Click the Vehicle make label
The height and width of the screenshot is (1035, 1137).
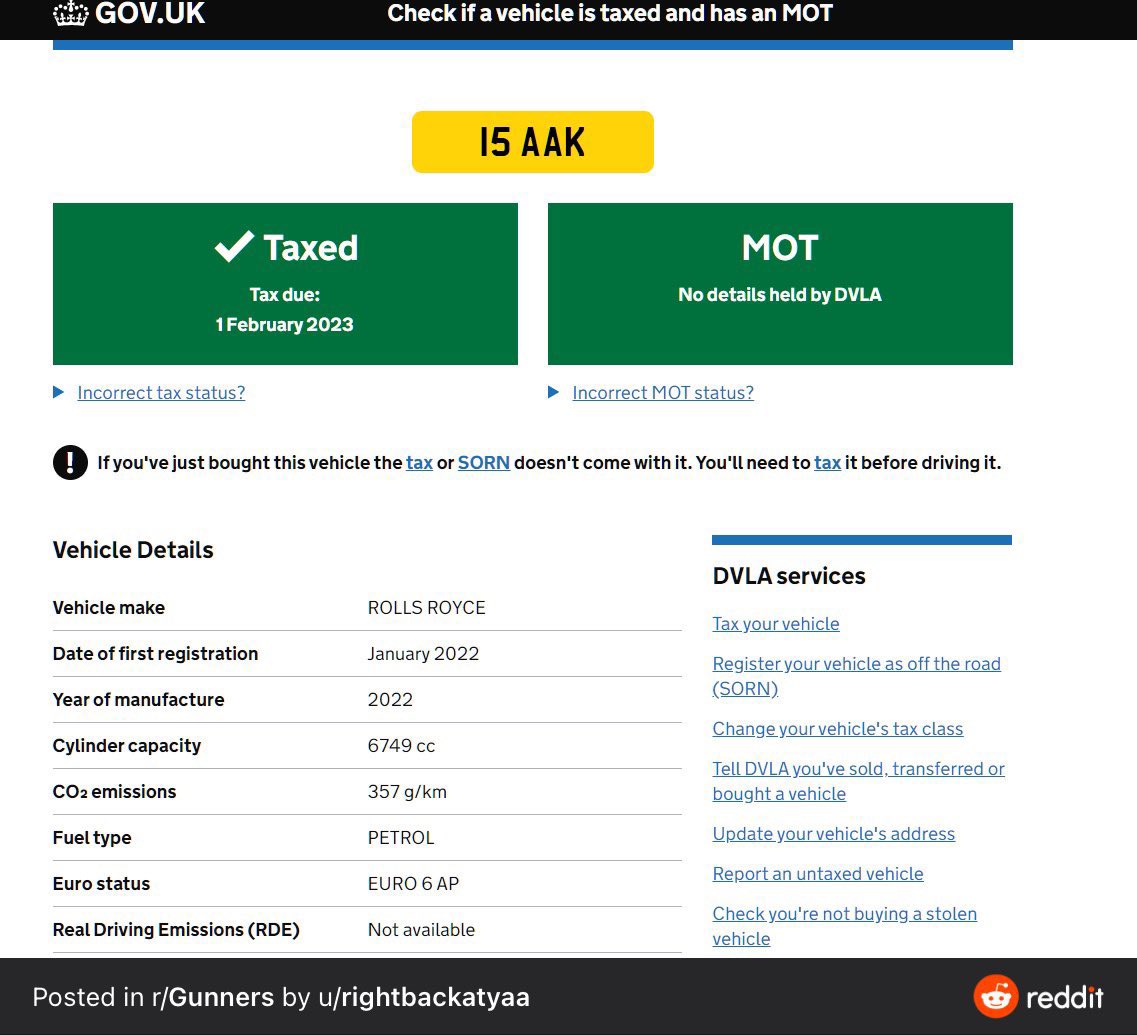[x=109, y=608]
